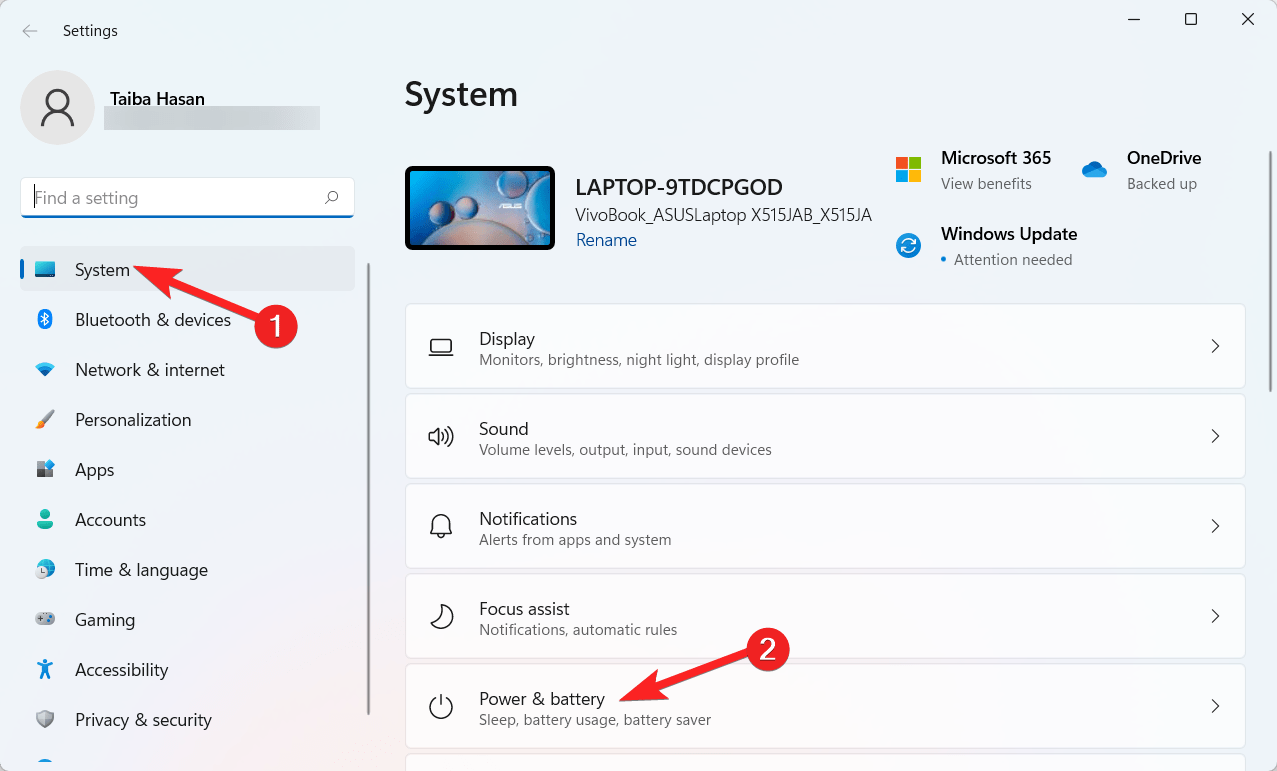This screenshot has height=771, width=1277.
Task: Open Microsoft 365 View benefits
Action: click(x=986, y=184)
